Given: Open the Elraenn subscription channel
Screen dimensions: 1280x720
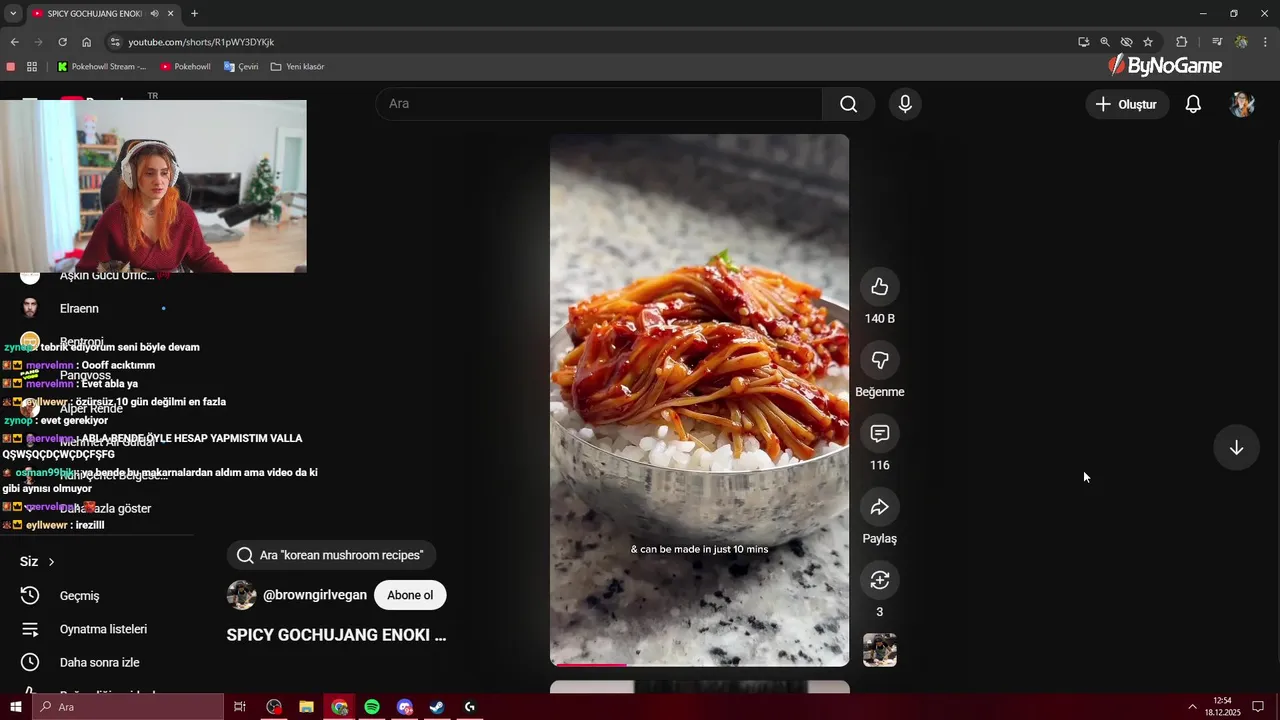Looking at the screenshot, I should pyautogui.click(x=79, y=308).
